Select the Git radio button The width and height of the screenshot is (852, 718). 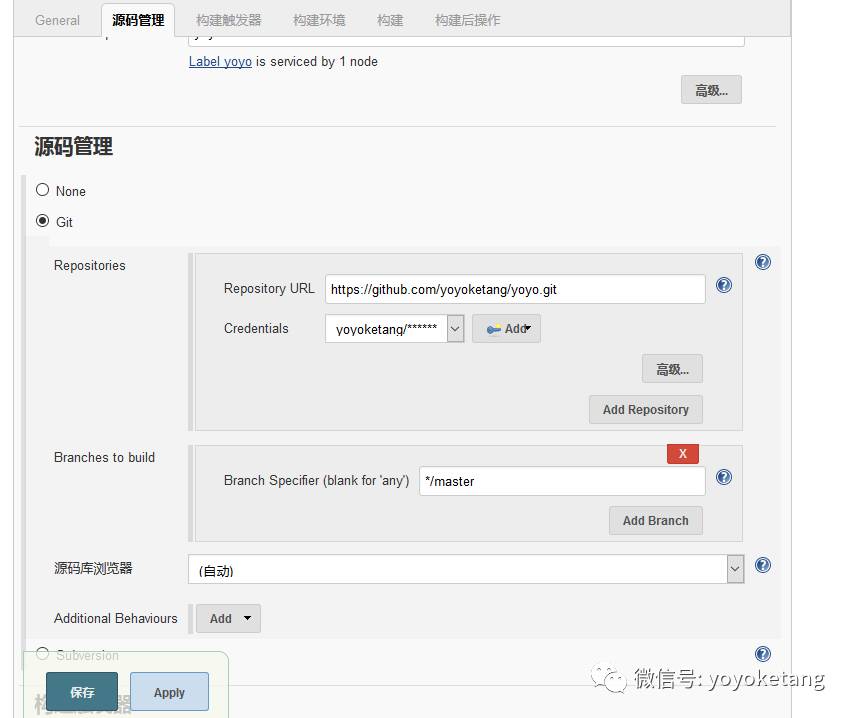pyautogui.click(x=42, y=221)
